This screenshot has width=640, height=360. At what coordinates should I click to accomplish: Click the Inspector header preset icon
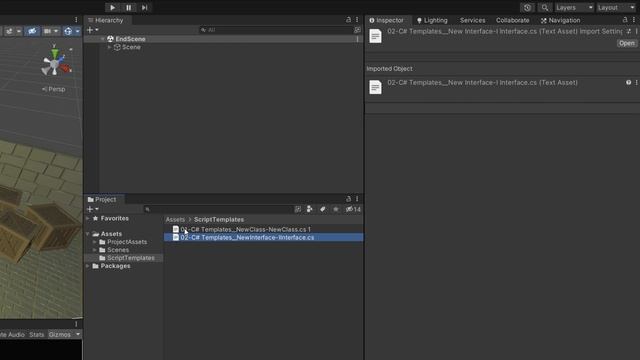coord(629,31)
